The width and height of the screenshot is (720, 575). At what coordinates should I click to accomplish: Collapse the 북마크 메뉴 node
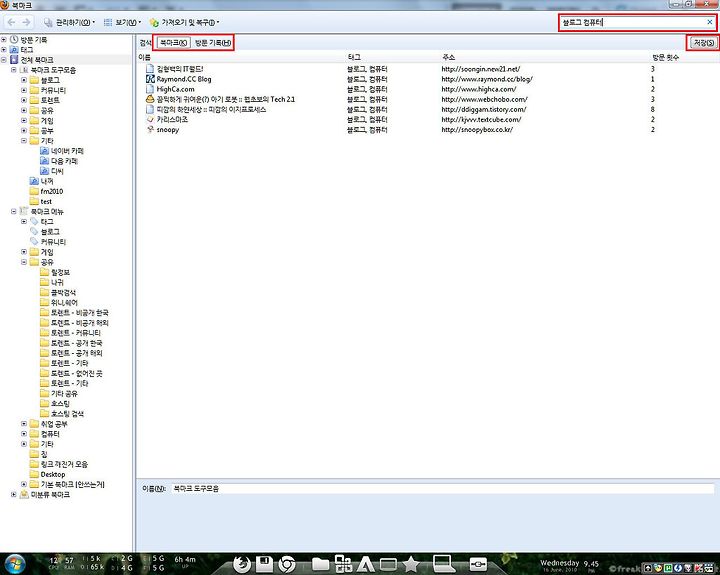[x=14, y=211]
